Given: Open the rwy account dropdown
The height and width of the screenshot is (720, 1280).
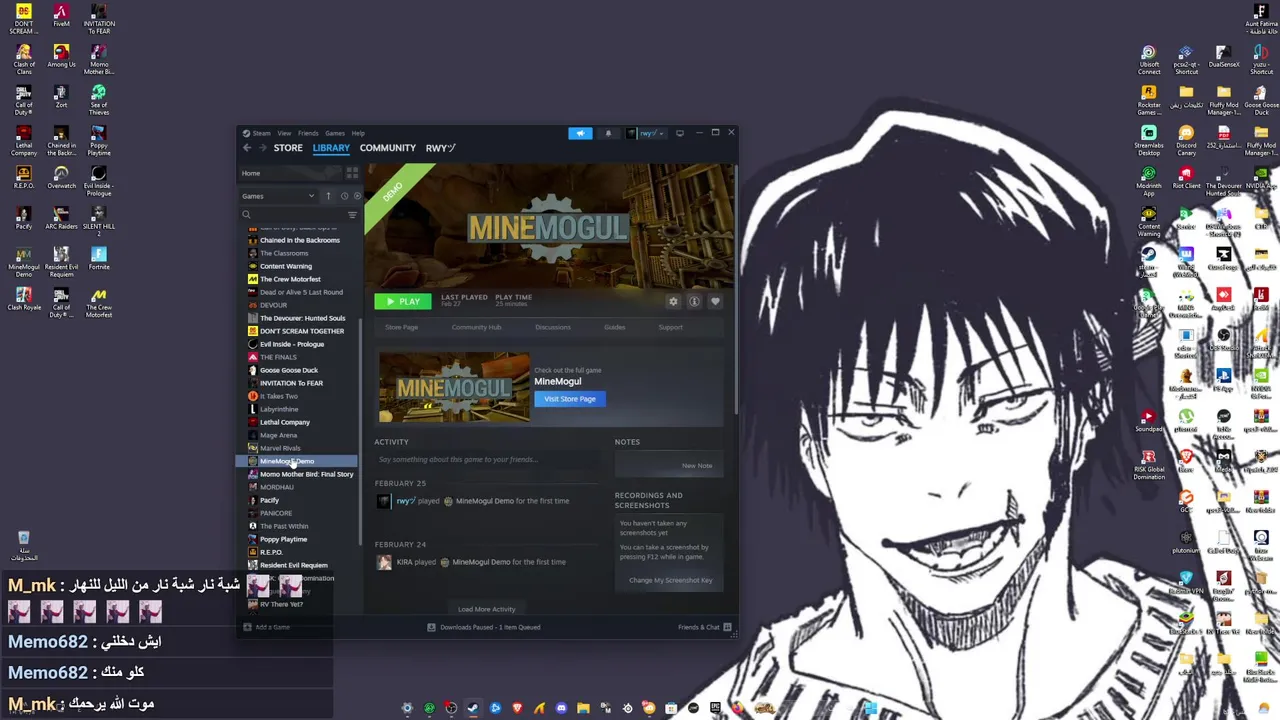Looking at the screenshot, I should click(646, 133).
